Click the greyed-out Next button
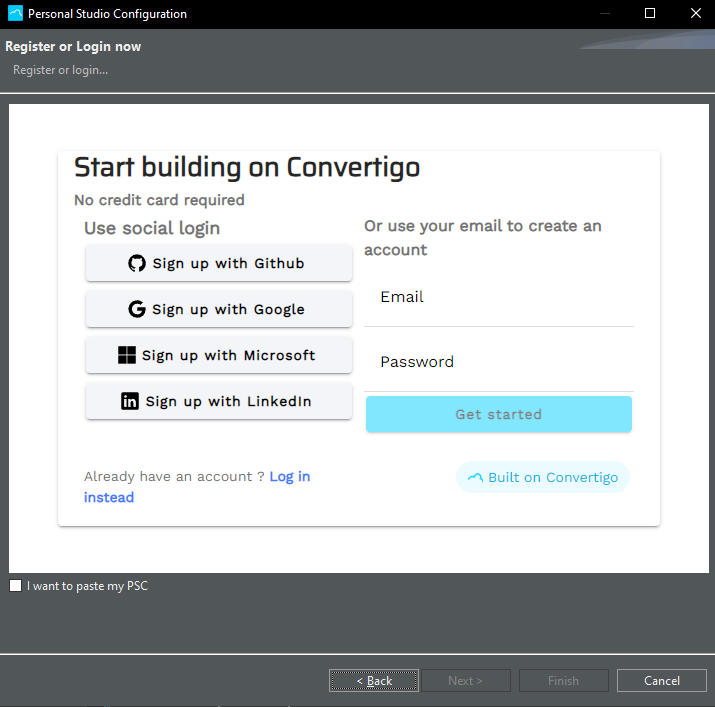715x707 pixels. coord(465,681)
